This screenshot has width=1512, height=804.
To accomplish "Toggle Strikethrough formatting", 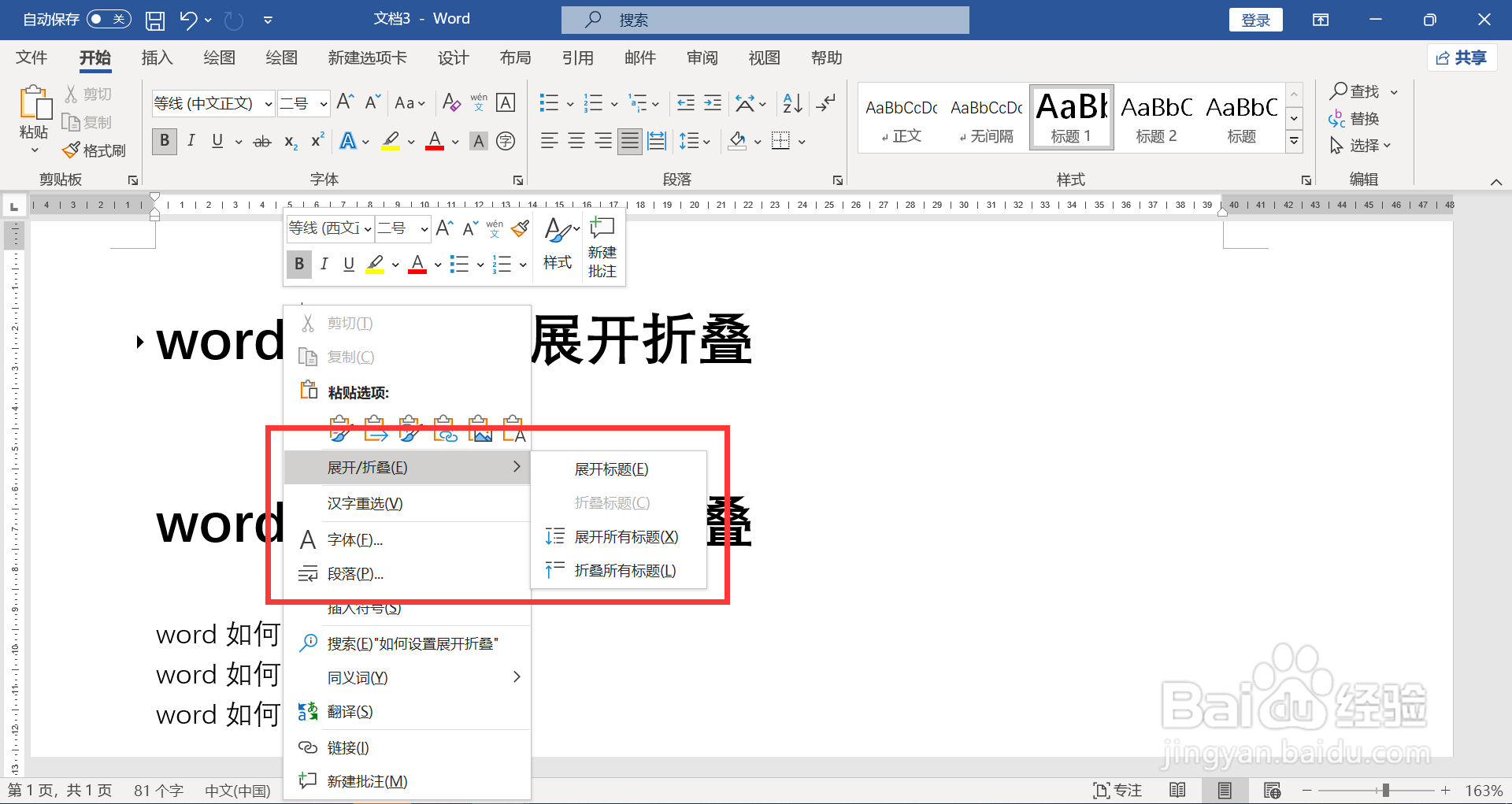I will (x=262, y=142).
